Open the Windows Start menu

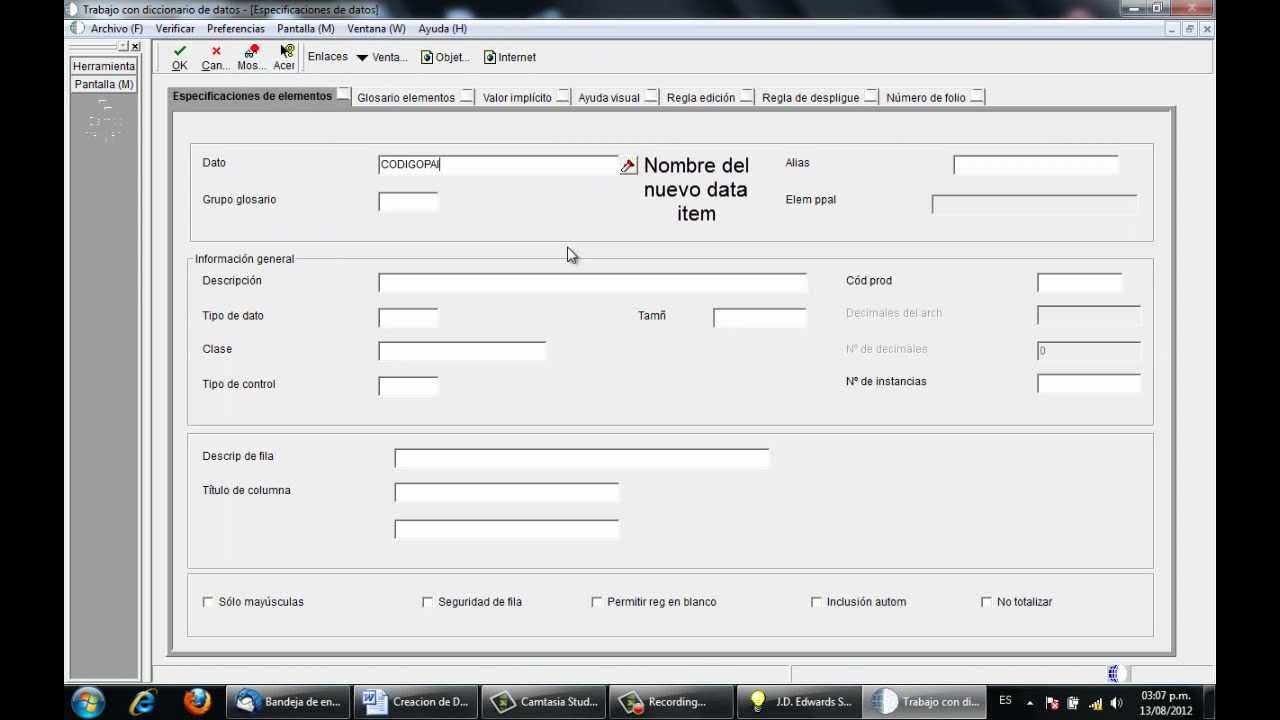click(88, 702)
